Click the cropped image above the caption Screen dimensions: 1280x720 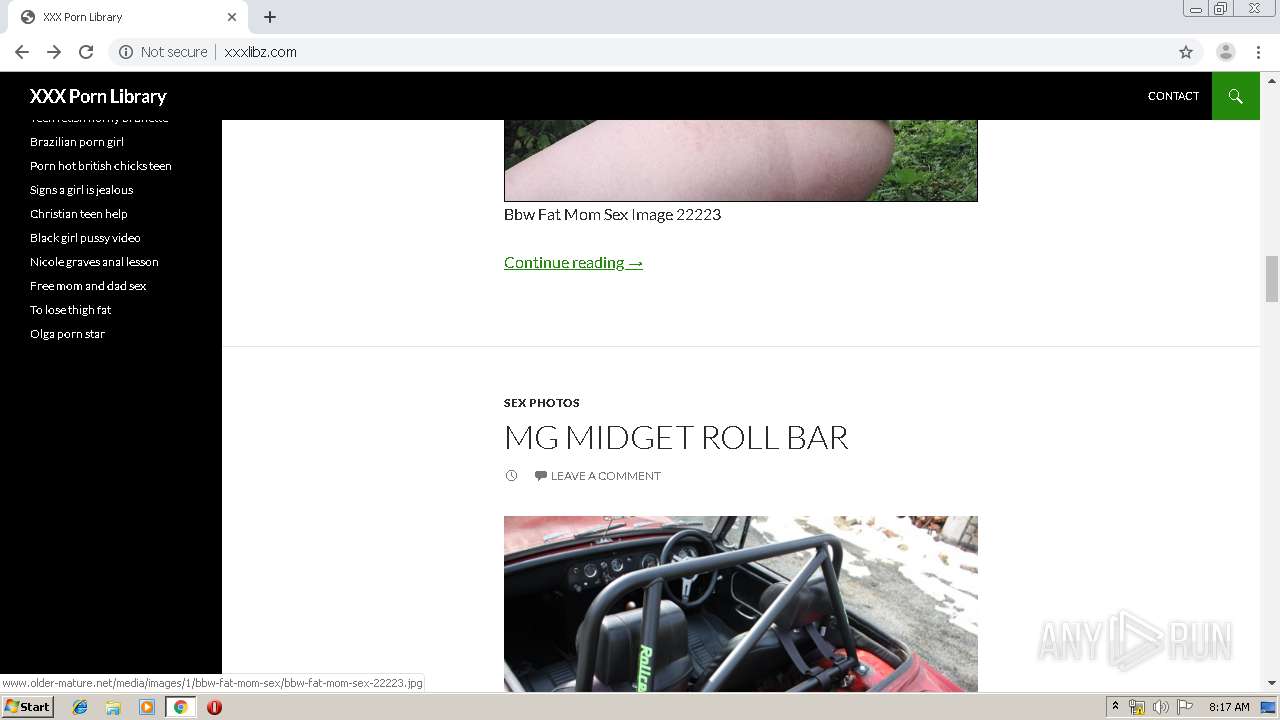point(741,161)
